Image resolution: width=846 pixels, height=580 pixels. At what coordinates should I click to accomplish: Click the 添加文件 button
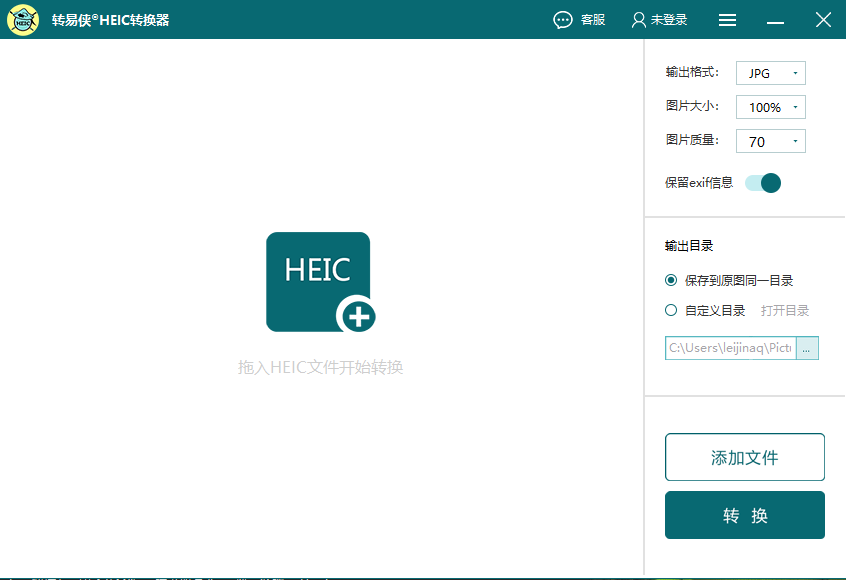745,457
